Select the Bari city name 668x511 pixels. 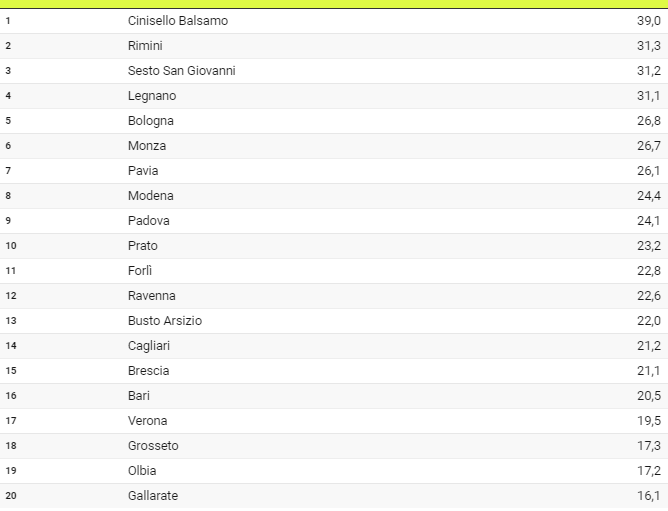[x=139, y=396]
